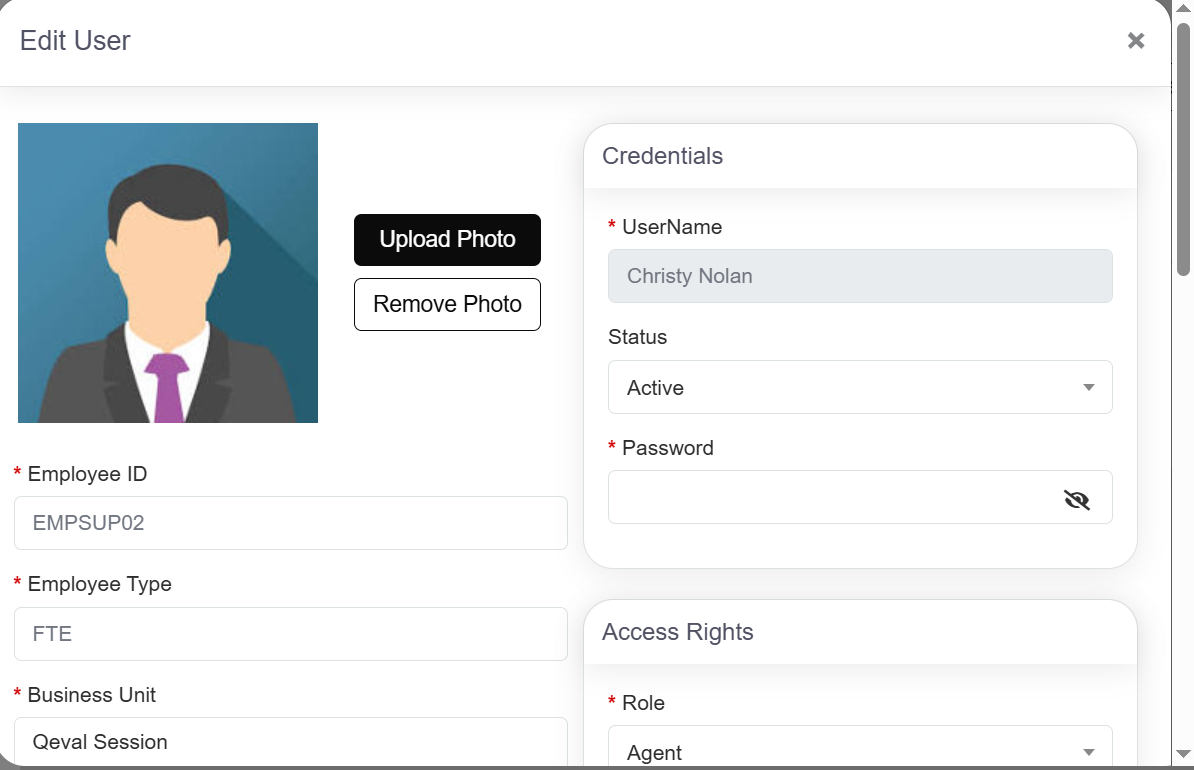Click the Upload Photo button
Image resolution: width=1194 pixels, height=770 pixels.
pos(447,240)
